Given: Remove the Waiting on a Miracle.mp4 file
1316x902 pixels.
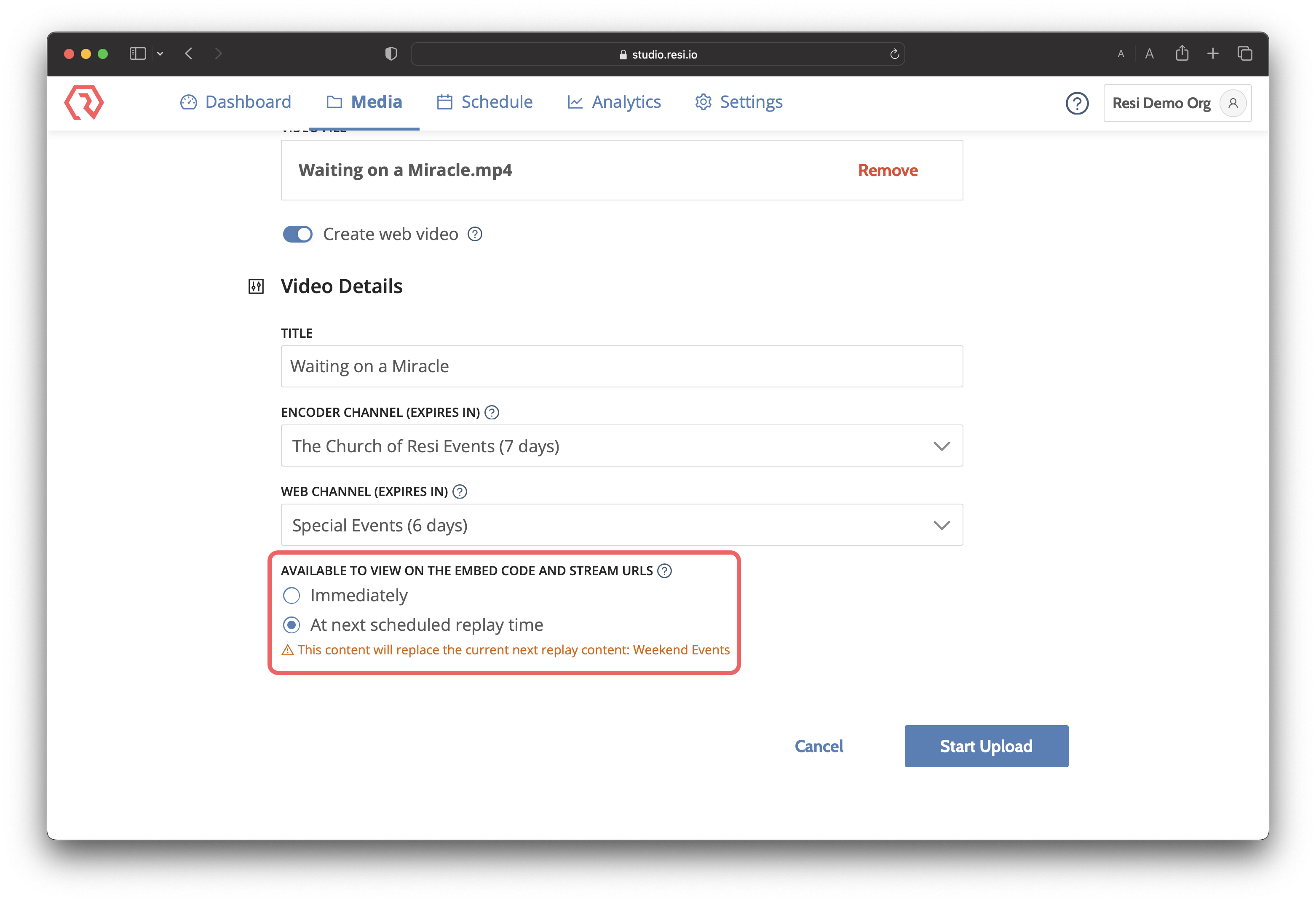Looking at the screenshot, I should click(x=887, y=171).
